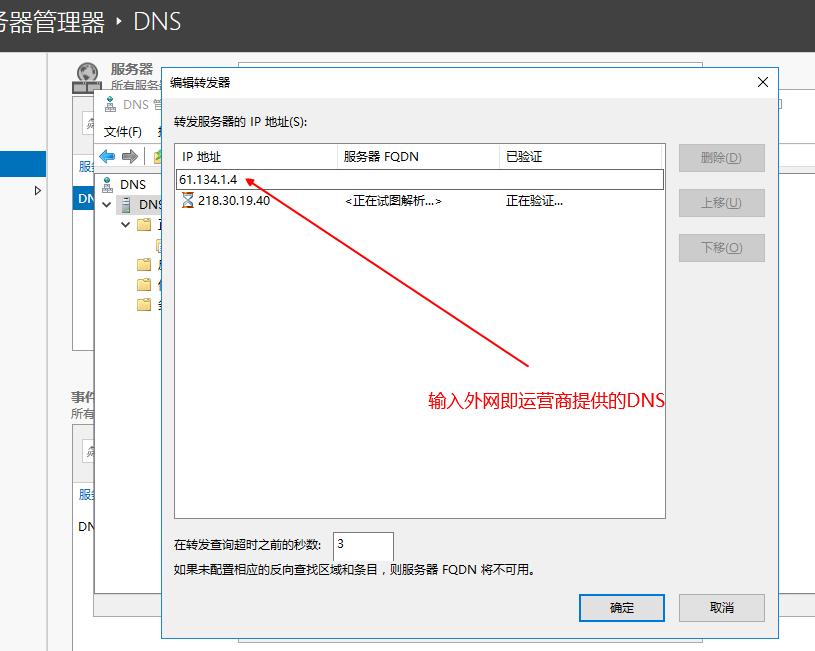Open the first yellow zone folder icon
815x651 pixels.
click(x=144, y=225)
